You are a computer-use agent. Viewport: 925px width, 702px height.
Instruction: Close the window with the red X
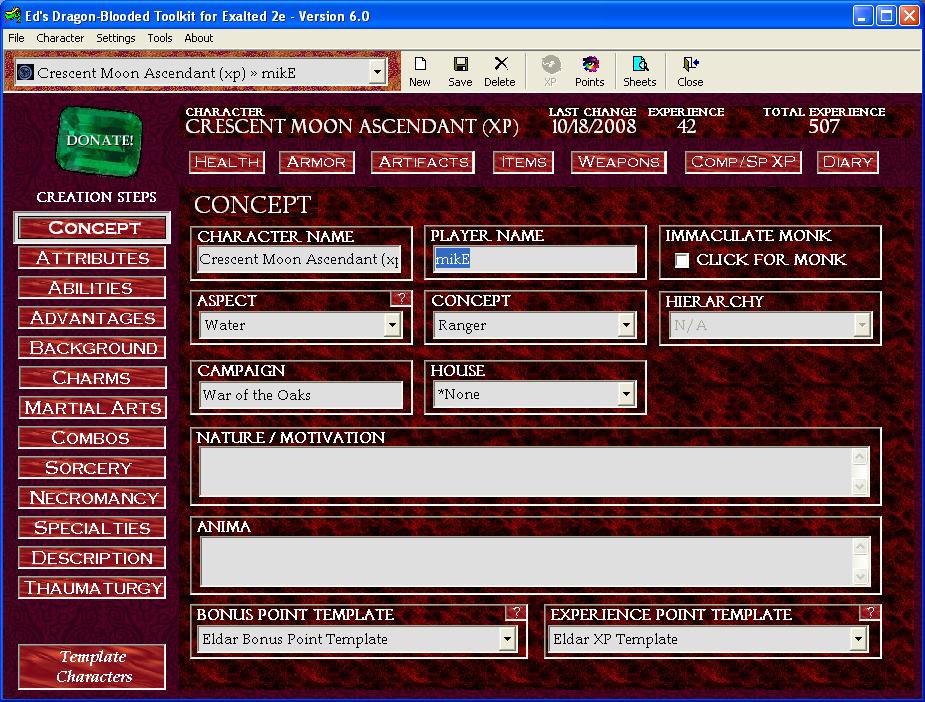click(x=909, y=16)
